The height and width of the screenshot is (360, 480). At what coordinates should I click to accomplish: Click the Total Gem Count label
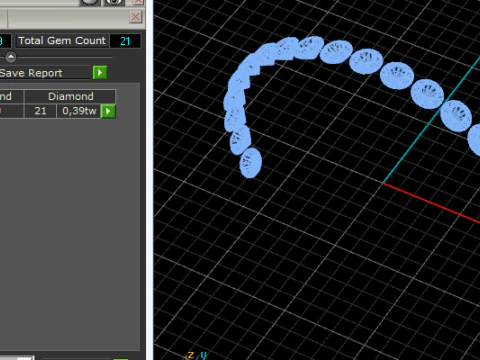coord(62,41)
